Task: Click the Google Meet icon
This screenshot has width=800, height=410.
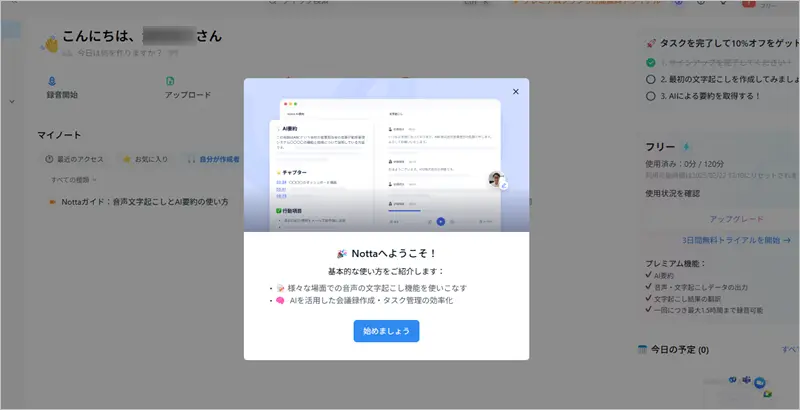Action: pyautogui.click(x=767, y=394)
